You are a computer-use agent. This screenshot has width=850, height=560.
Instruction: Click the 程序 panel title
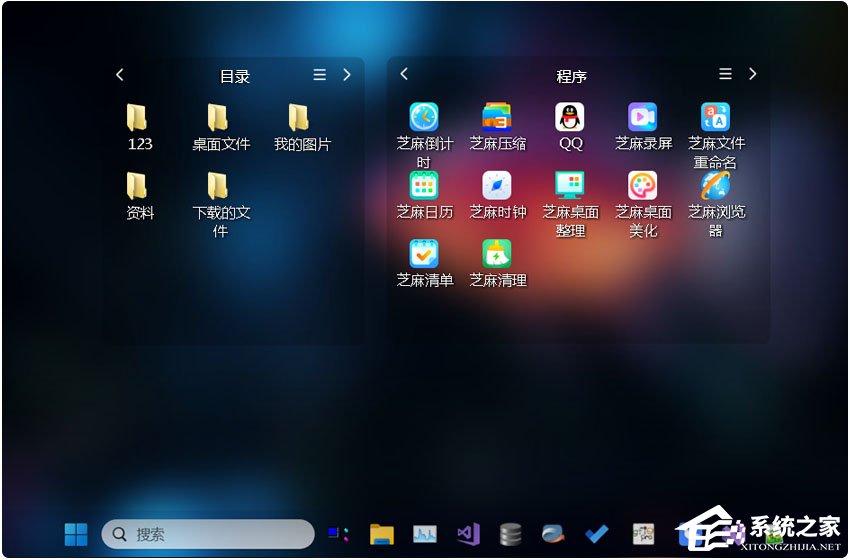[x=571, y=76]
